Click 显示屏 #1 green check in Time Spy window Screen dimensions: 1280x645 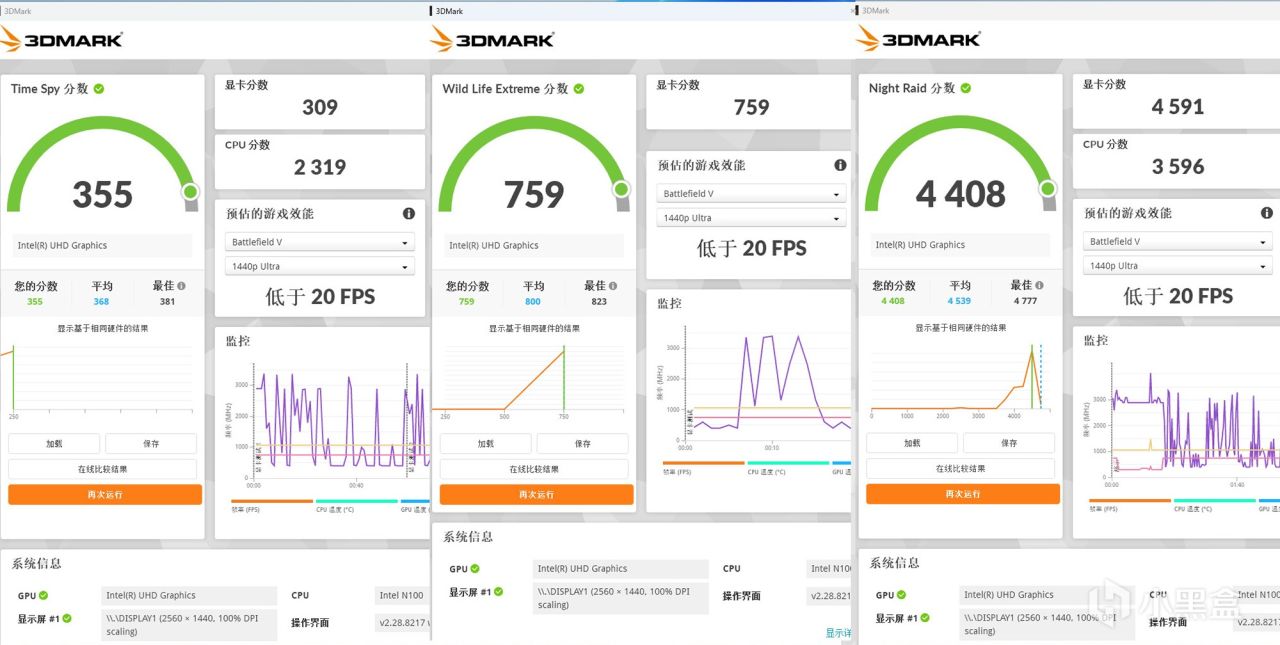coord(68,619)
